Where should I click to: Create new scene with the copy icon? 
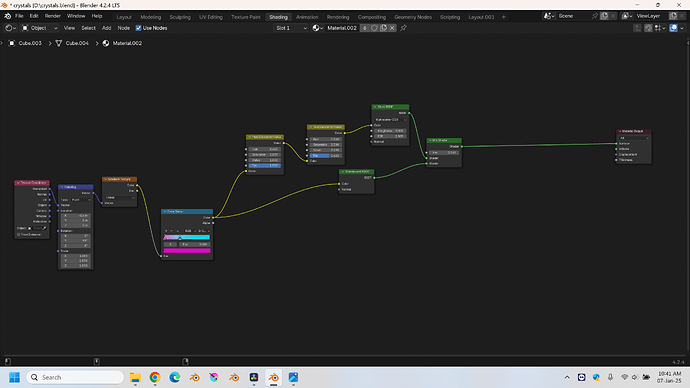(604, 16)
